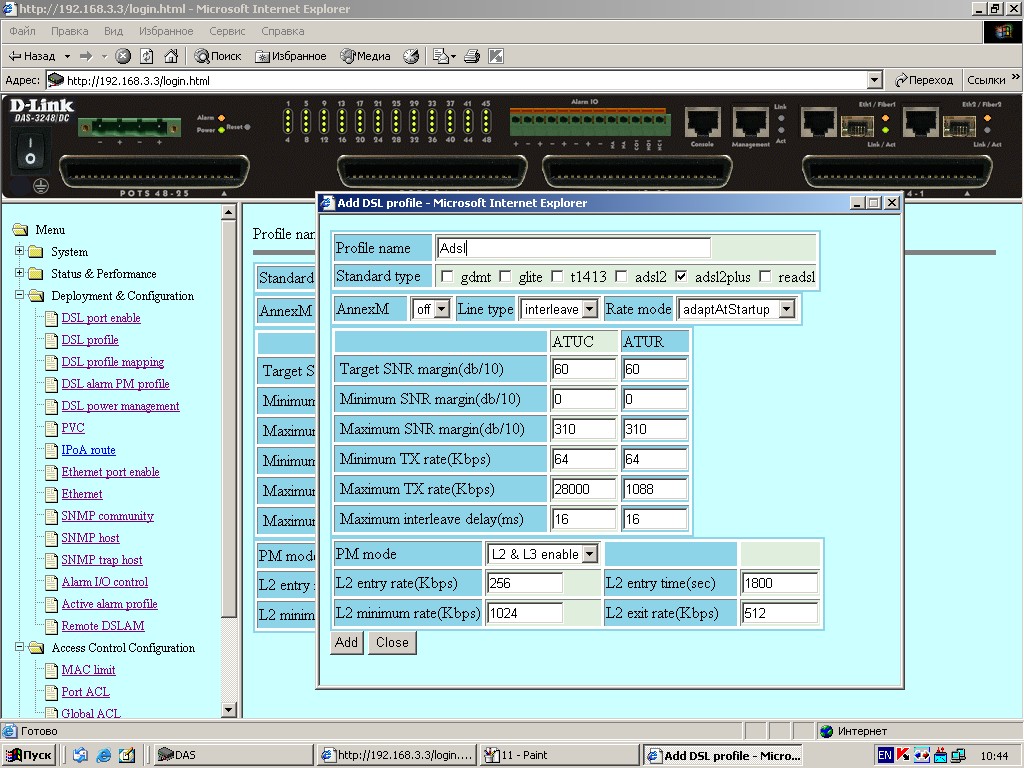Click the Stop button in browser toolbar
This screenshot has width=1024, height=768.
click(x=123, y=56)
